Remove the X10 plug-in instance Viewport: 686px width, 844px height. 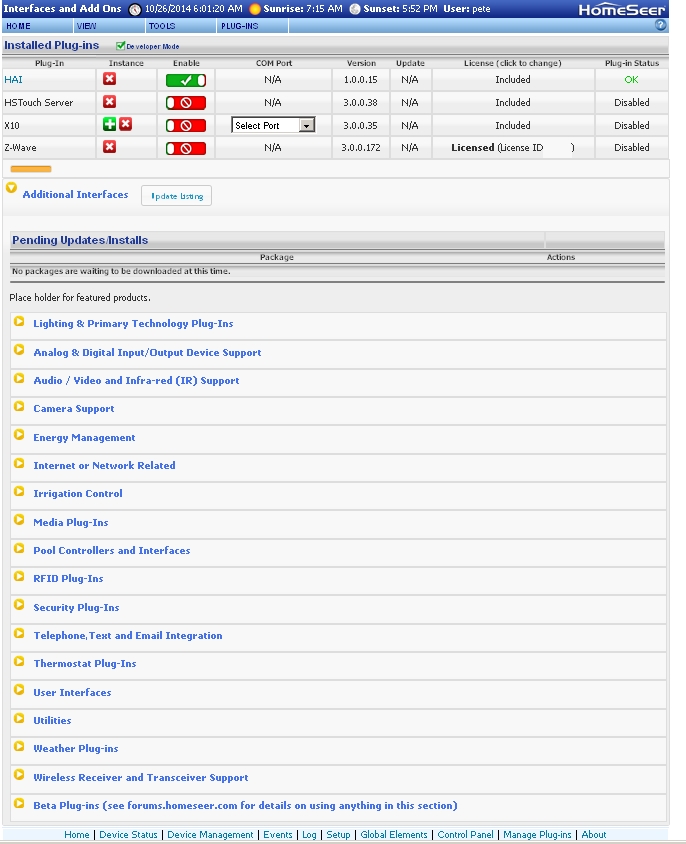(x=125, y=124)
